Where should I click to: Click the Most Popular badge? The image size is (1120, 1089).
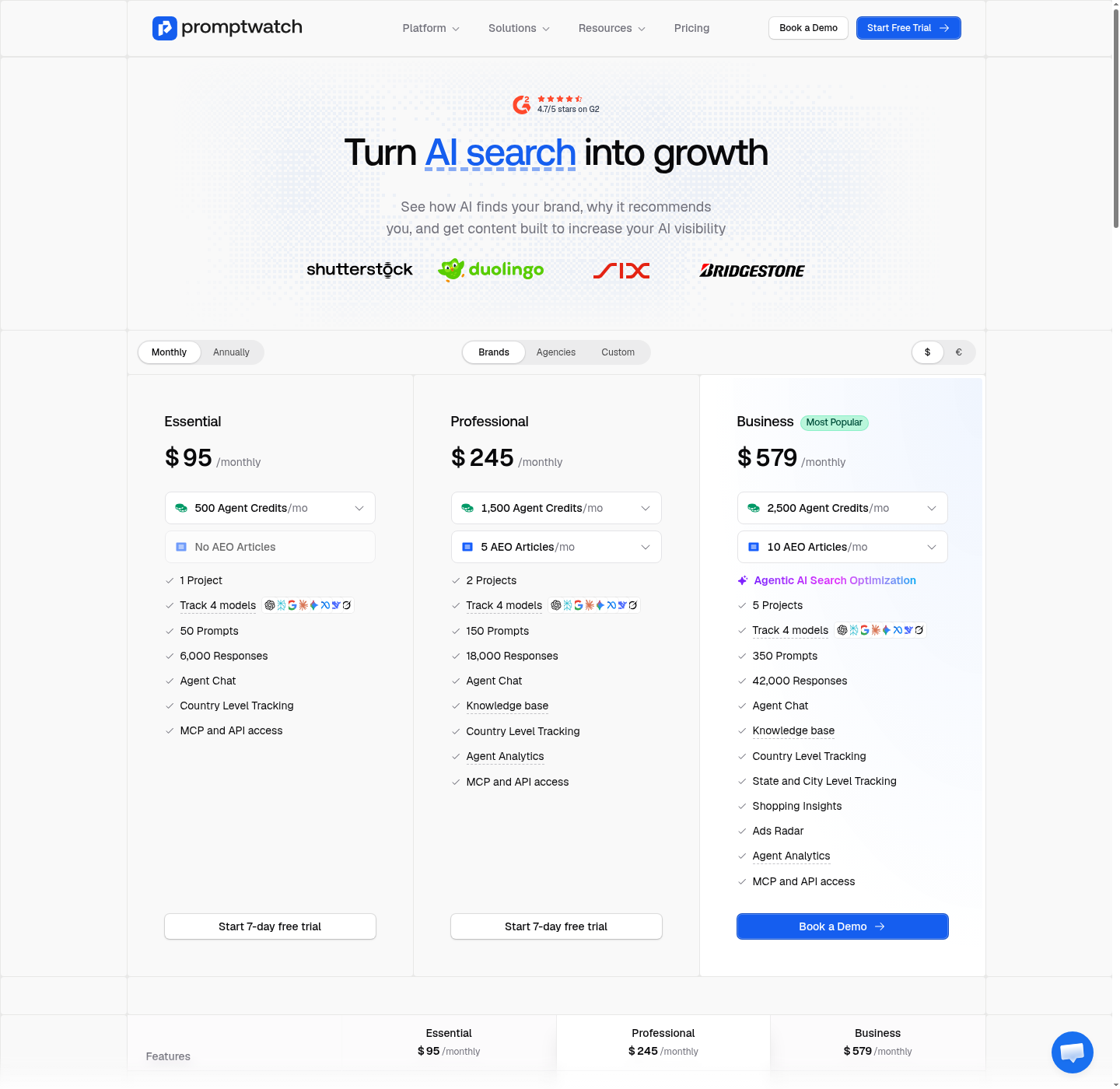coord(834,422)
